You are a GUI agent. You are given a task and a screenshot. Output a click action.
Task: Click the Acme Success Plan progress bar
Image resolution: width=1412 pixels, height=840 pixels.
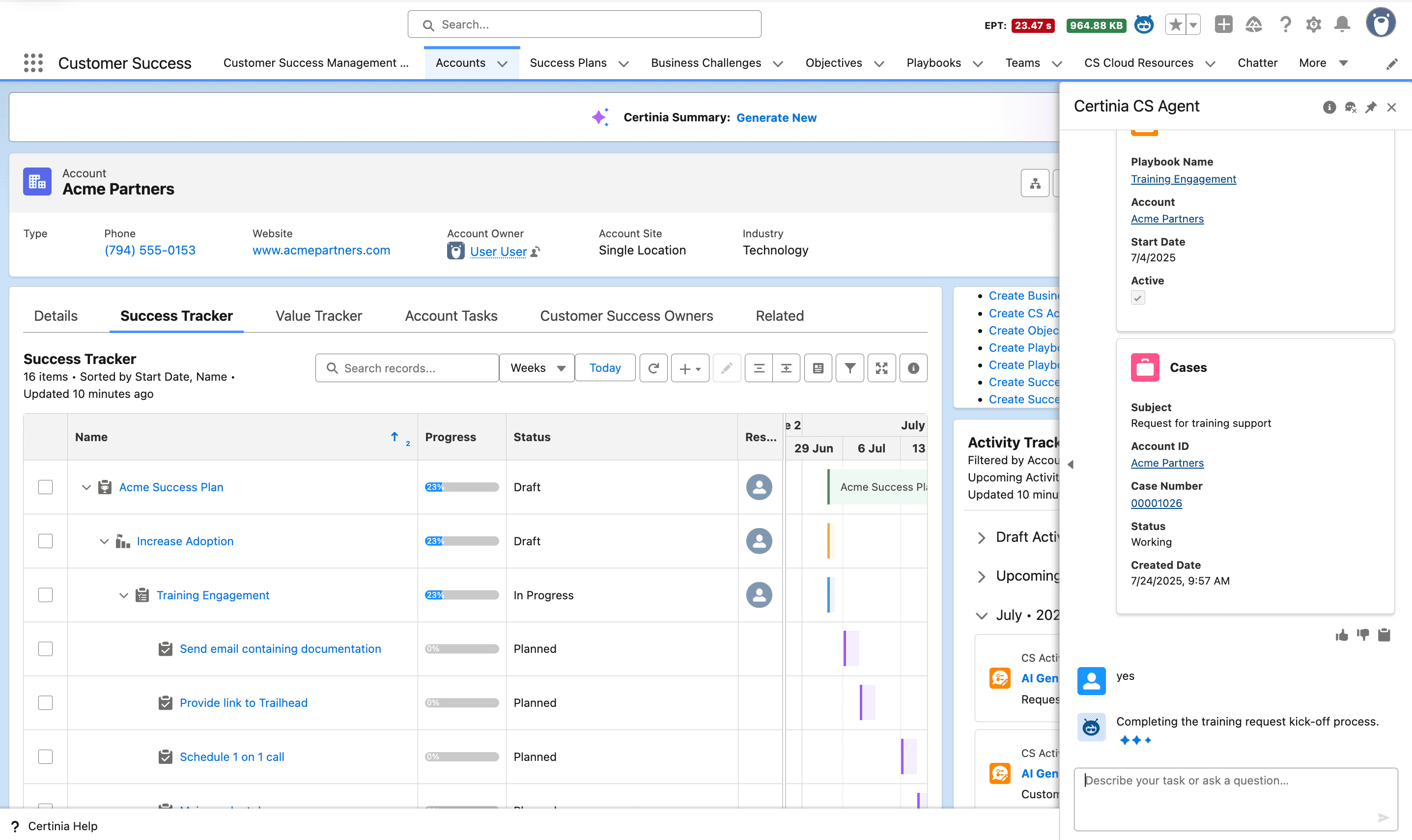pyautogui.click(x=462, y=487)
